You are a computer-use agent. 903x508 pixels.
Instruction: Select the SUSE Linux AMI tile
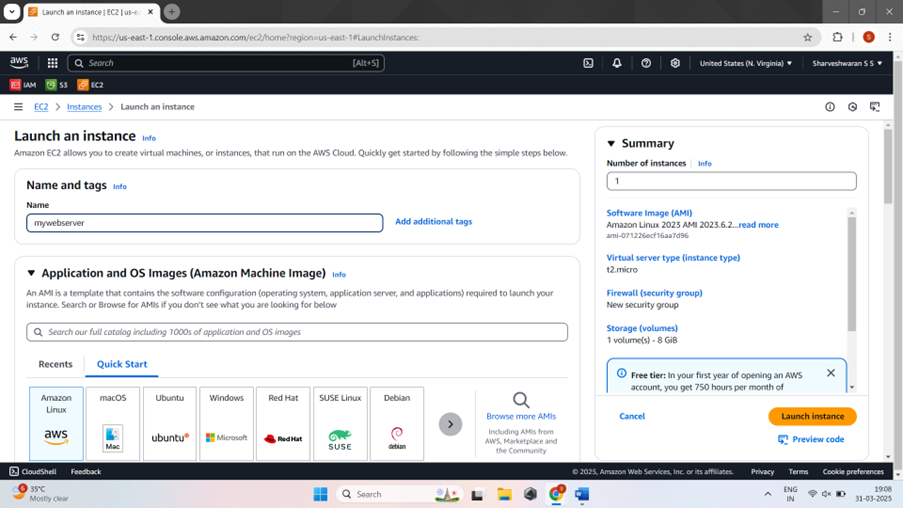[x=340, y=423]
